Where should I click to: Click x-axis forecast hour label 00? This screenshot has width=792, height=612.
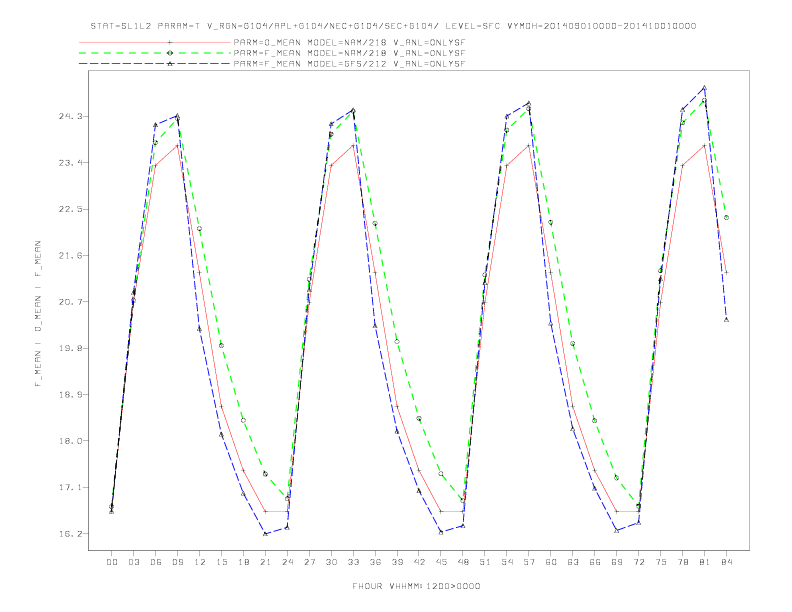[x=112, y=562]
